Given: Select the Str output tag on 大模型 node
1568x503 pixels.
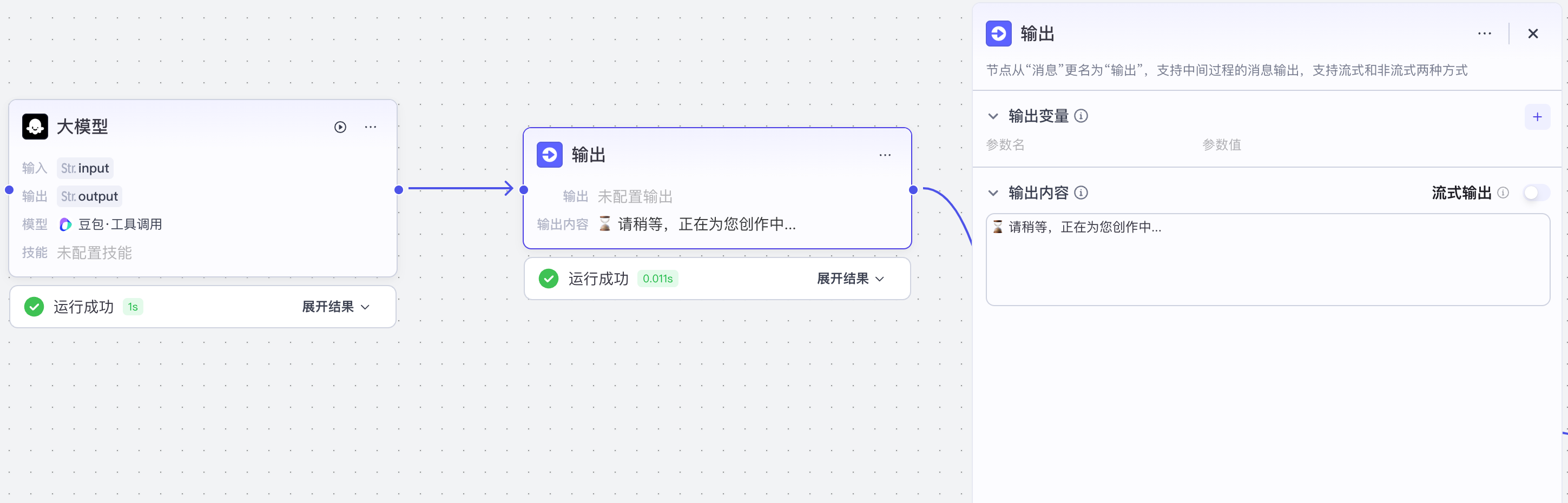Looking at the screenshot, I should [89, 196].
